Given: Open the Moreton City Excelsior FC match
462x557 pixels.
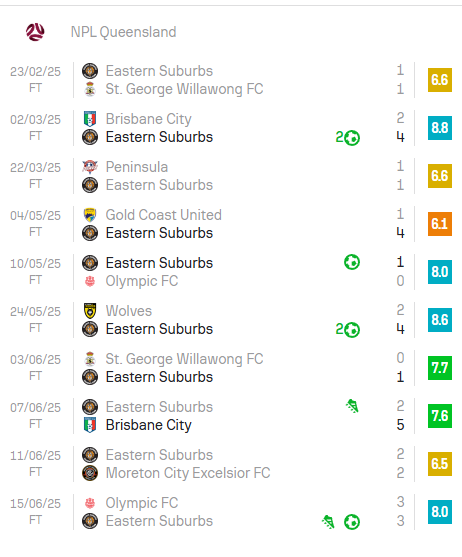Looking at the screenshot, I should click(231, 464).
